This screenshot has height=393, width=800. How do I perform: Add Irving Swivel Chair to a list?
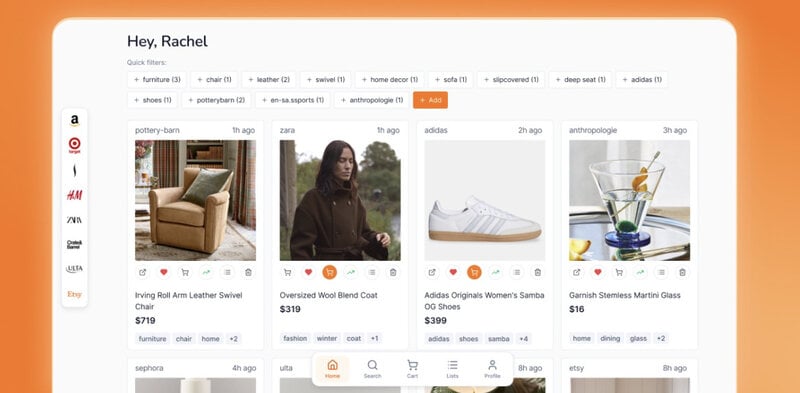coord(227,273)
